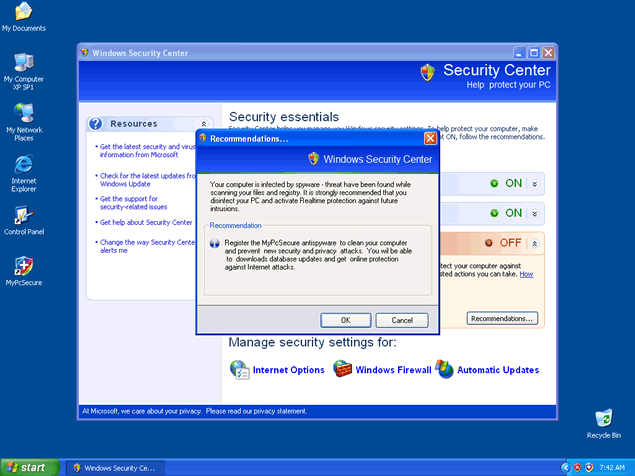Expand the topmost ON section chevron
The height and width of the screenshot is (476, 635).
[x=535, y=184]
